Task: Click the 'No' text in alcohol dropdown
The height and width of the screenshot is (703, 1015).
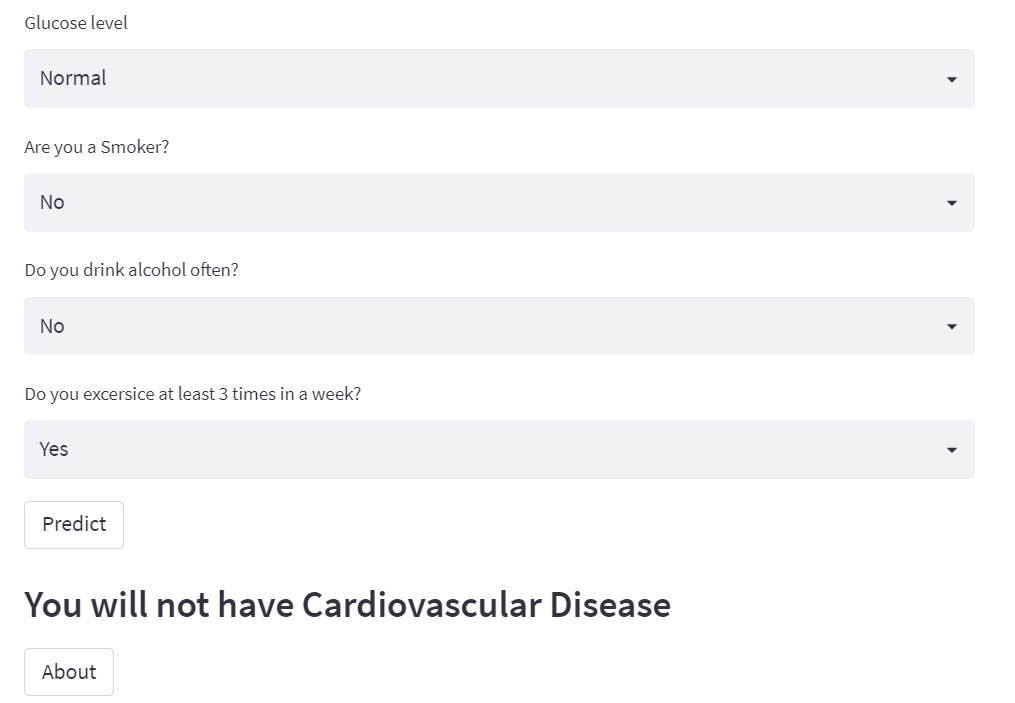Action: (51, 326)
